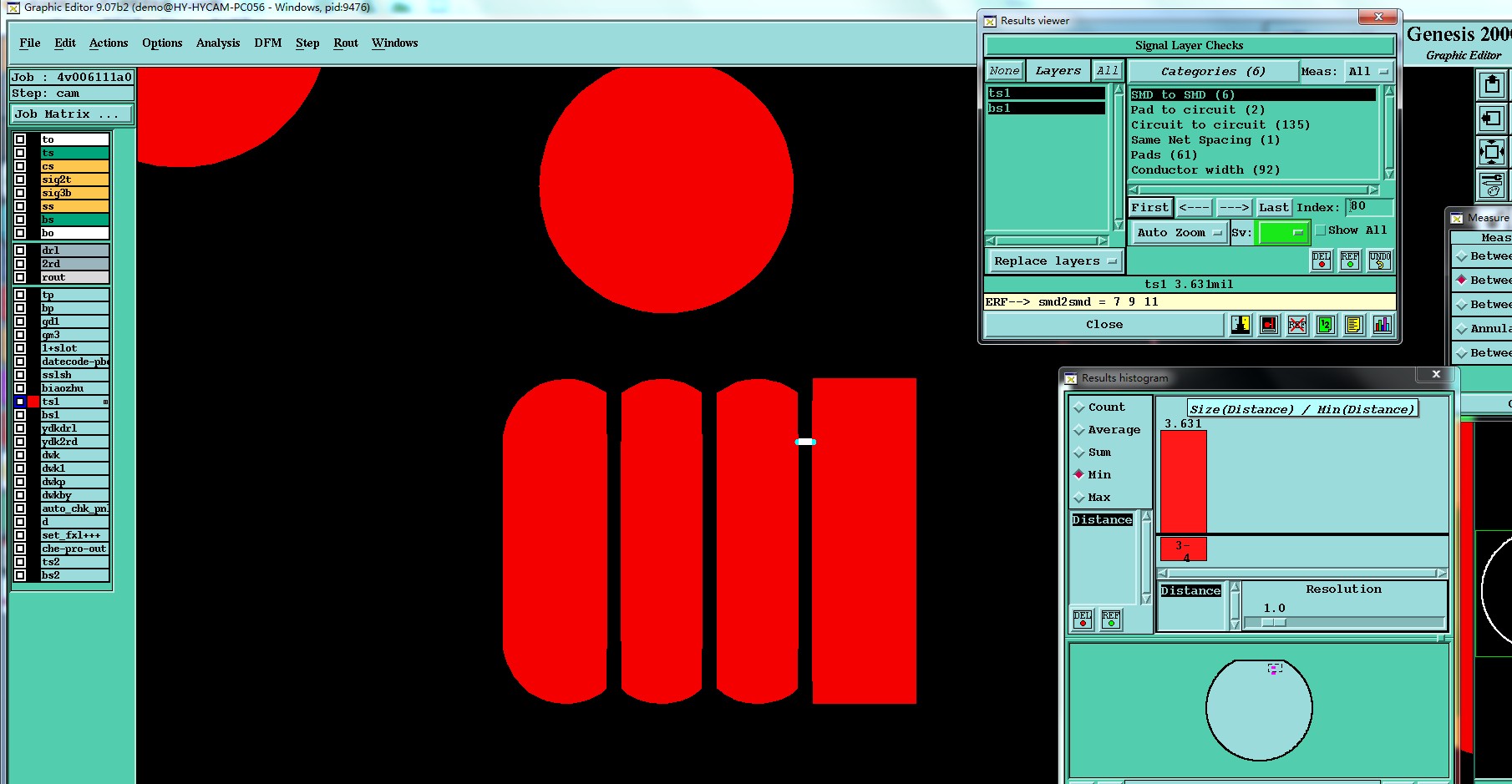
Task: Toggle visibility box for layer bs1
Action: [20, 415]
